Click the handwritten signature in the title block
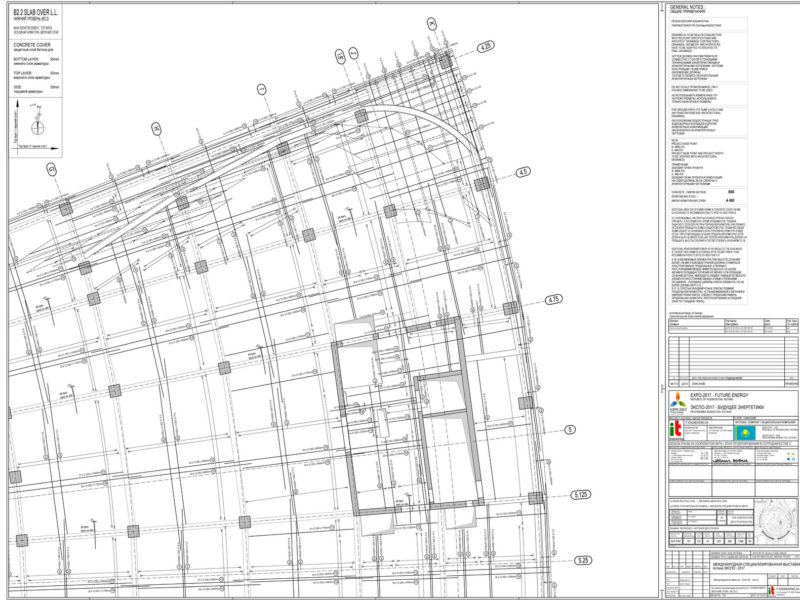The width and height of the screenshot is (800, 600). [733, 461]
